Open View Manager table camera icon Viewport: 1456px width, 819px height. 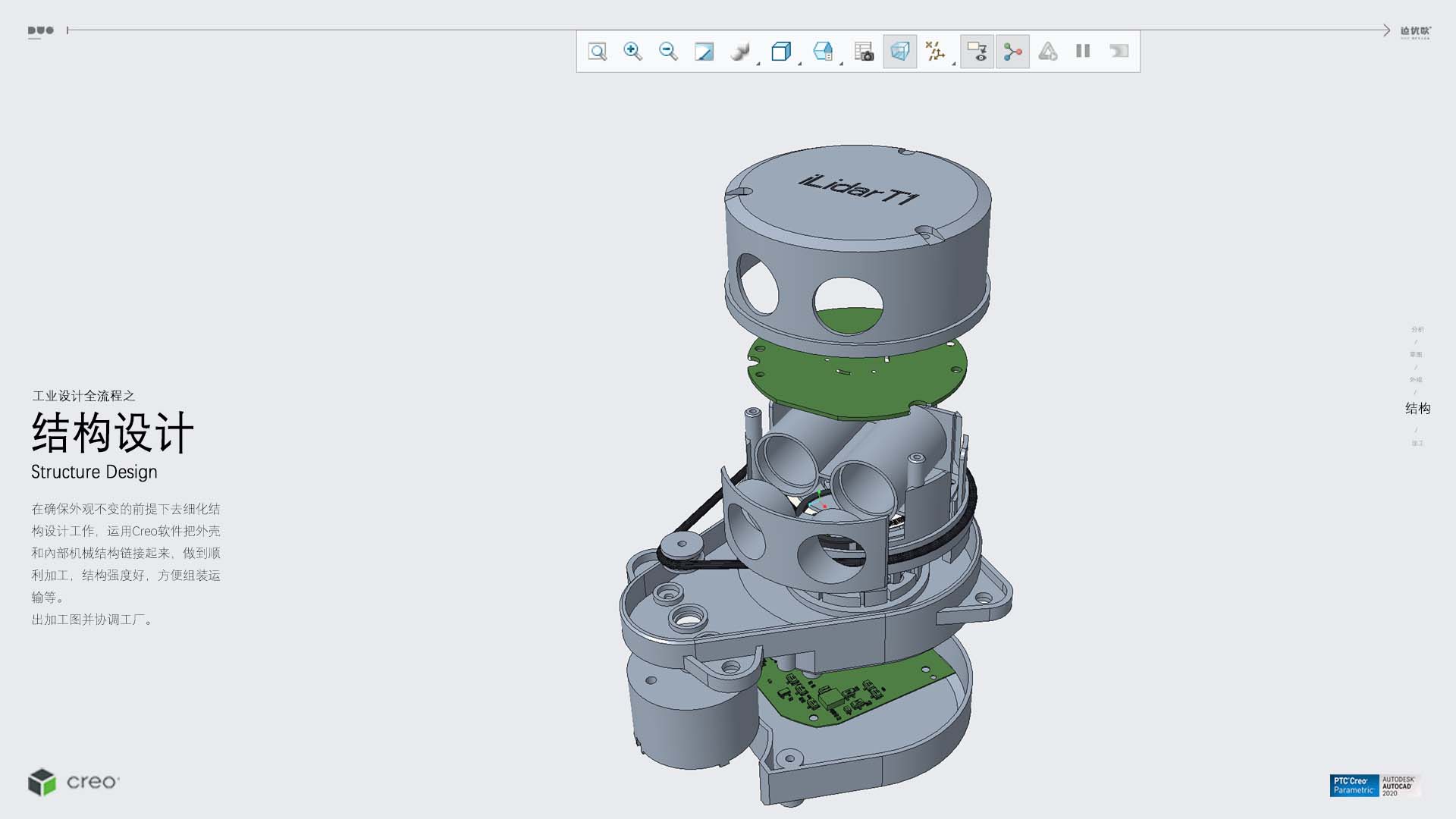[x=864, y=52]
